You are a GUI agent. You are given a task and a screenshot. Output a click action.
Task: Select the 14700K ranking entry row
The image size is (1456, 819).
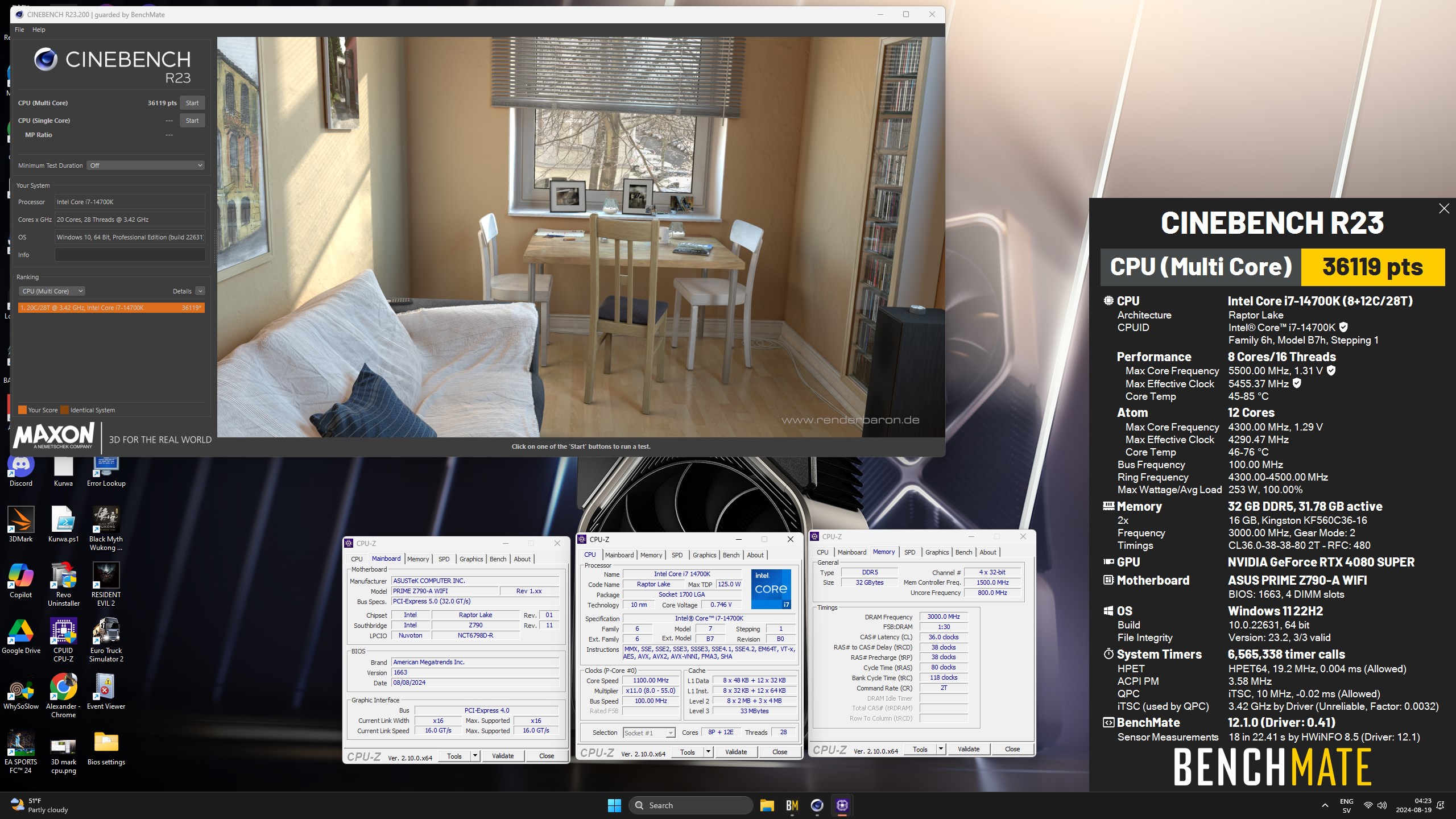(111, 308)
